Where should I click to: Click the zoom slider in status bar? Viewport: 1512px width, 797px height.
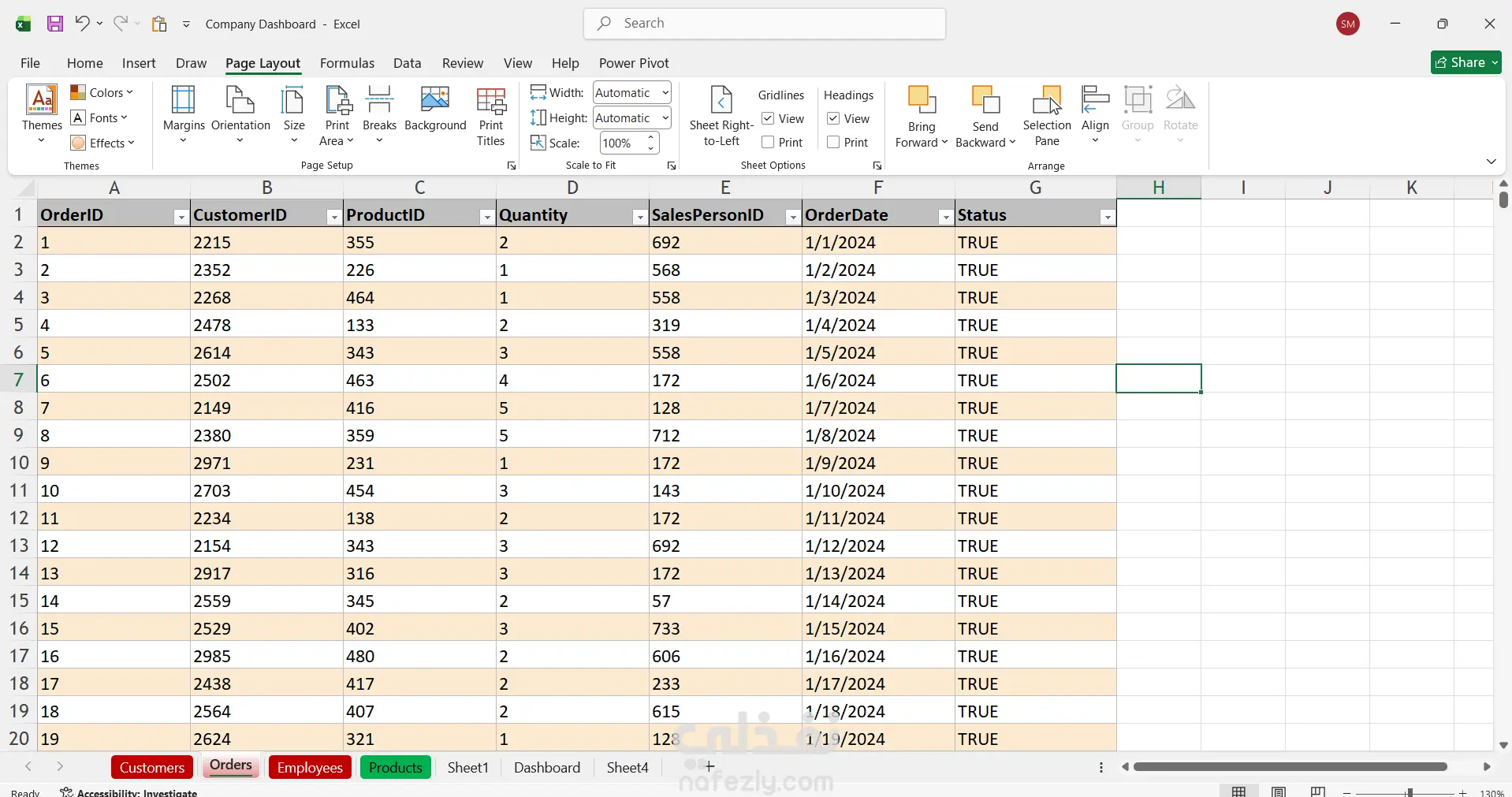(x=1409, y=792)
